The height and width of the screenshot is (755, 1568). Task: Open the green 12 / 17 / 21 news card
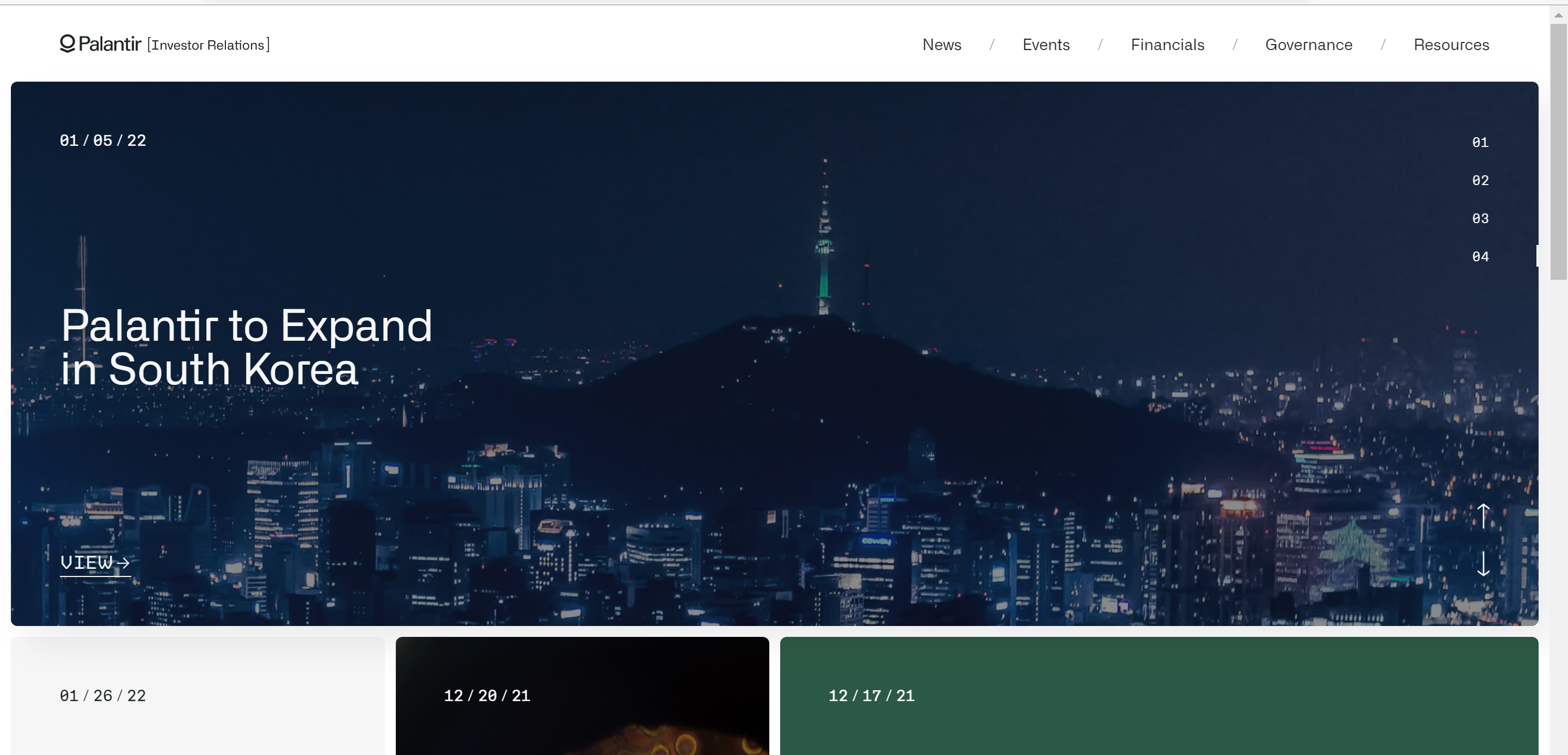tap(1159, 696)
